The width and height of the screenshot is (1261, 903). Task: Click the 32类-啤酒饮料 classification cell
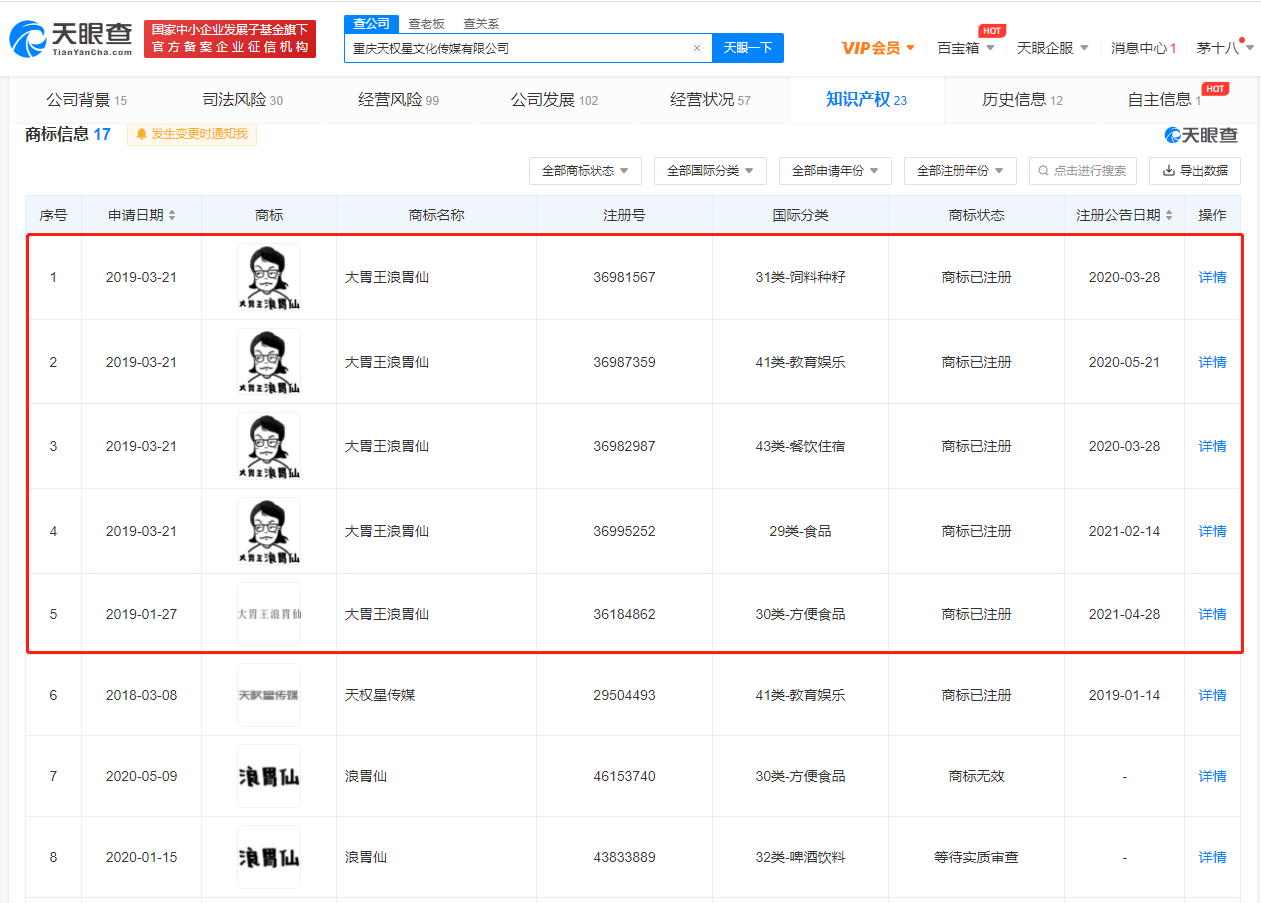coord(800,857)
